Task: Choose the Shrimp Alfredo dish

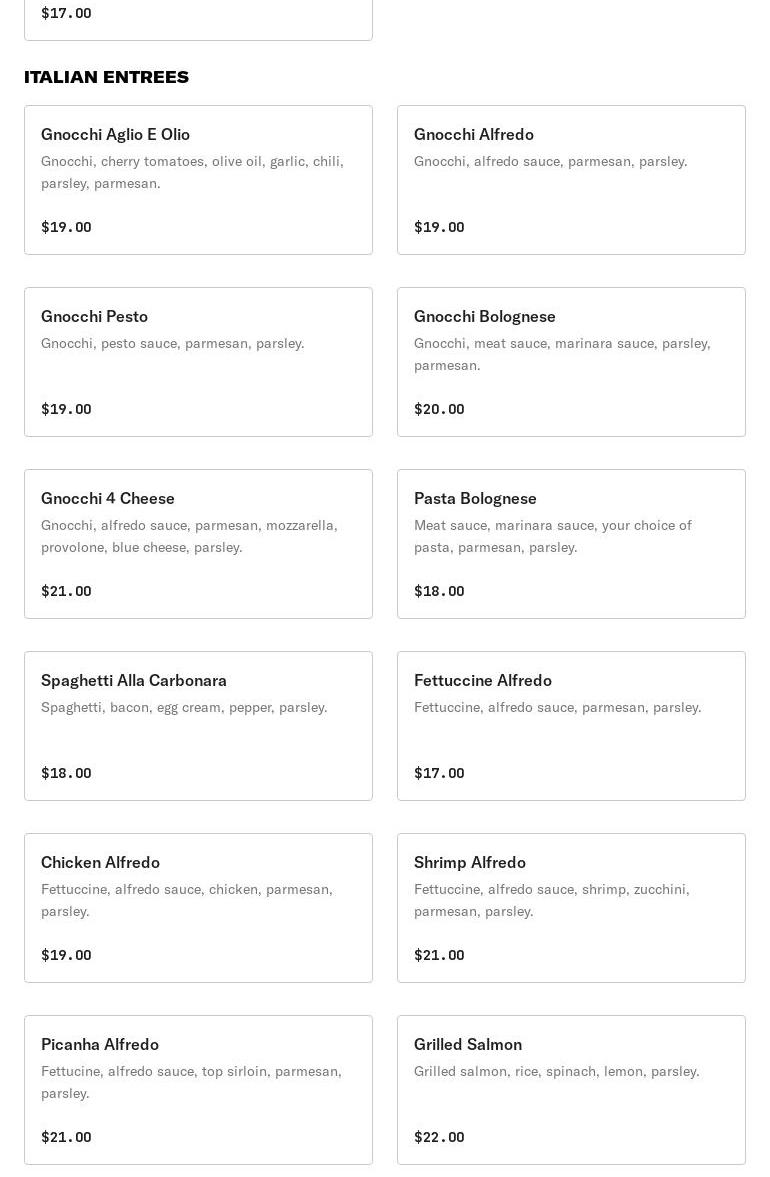Action: [571, 908]
